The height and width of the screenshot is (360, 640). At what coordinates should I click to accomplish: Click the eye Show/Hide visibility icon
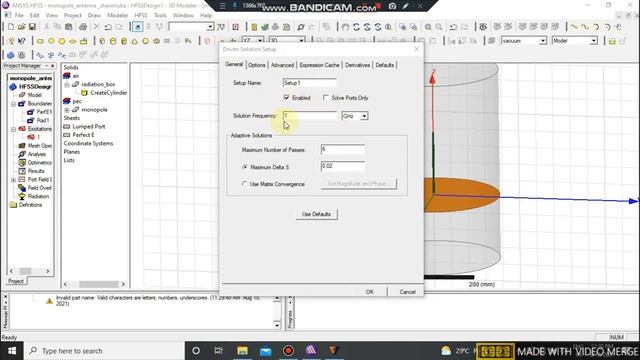pos(483,27)
